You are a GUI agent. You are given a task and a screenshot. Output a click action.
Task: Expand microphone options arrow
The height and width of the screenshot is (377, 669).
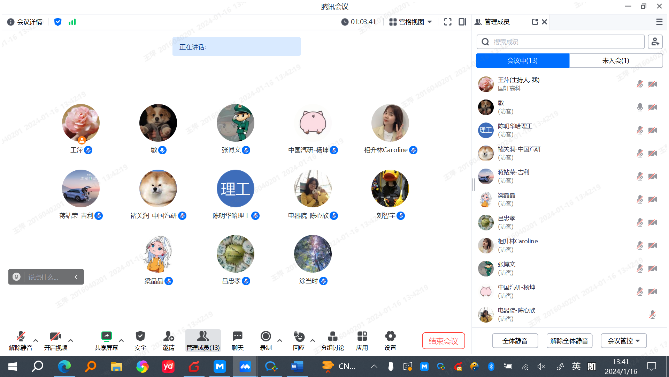tap(35, 340)
